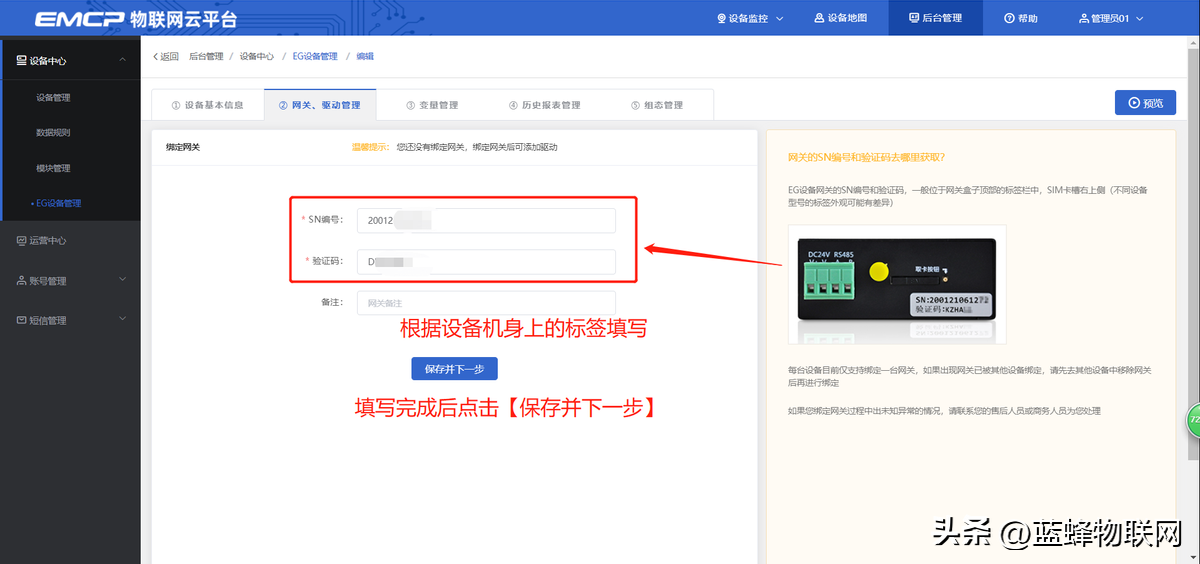
Task: Expand the 账号管理 chevron arrow
Action: (x=122, y=280)
